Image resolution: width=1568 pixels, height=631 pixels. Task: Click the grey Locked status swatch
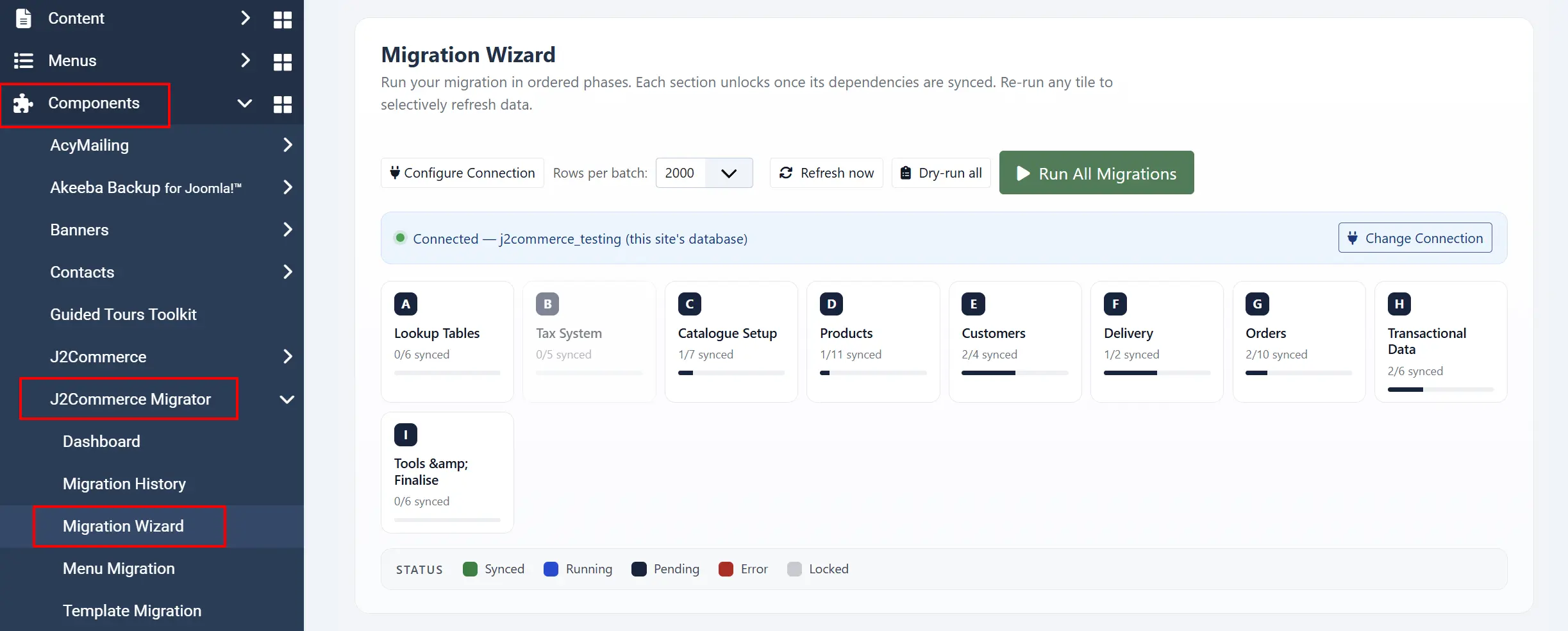click(x=794, y=569)
